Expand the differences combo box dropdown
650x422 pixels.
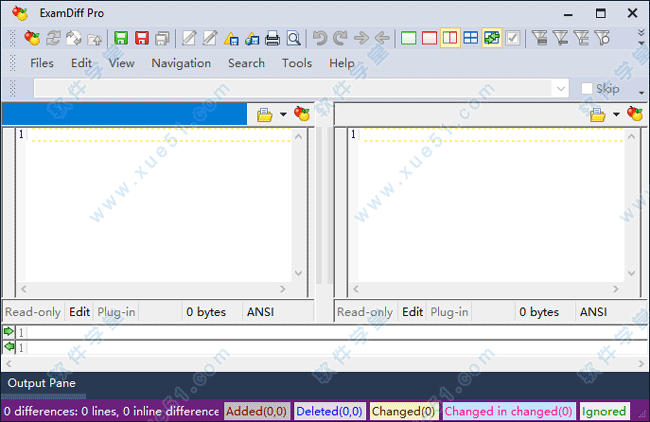pos(561,88)
